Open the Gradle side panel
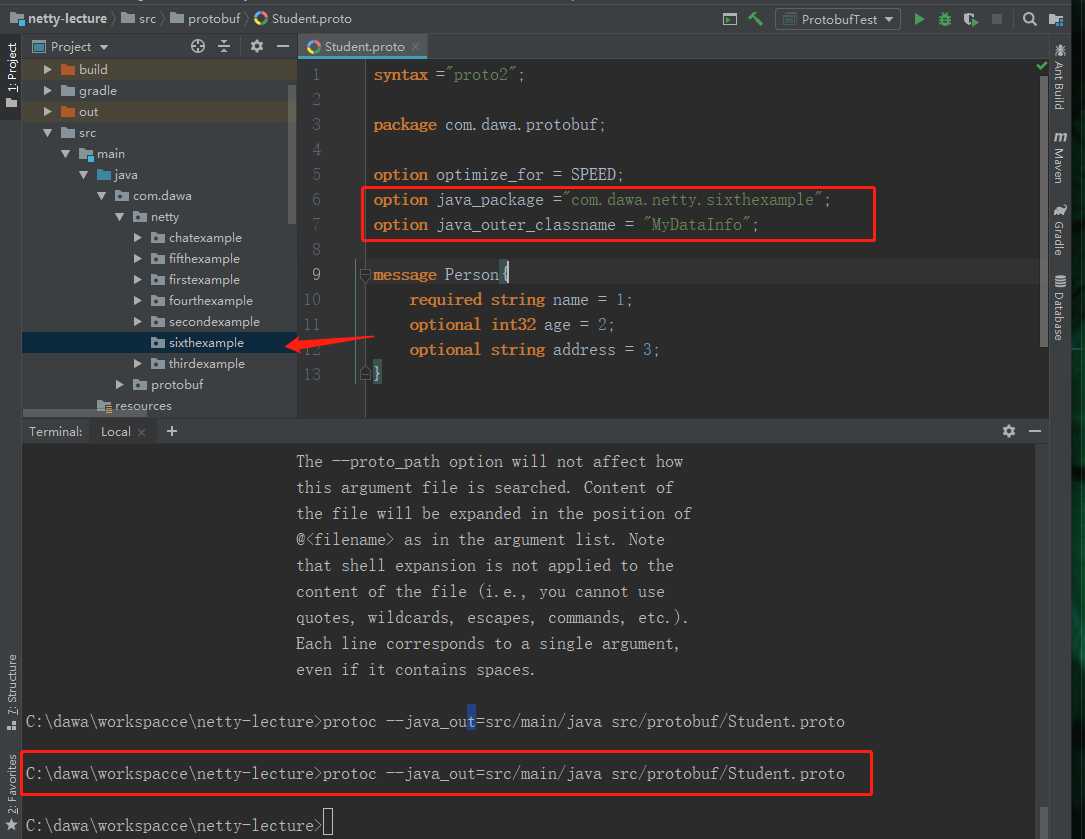Viewport: 1085px width, 839px height. (1059, 230)
